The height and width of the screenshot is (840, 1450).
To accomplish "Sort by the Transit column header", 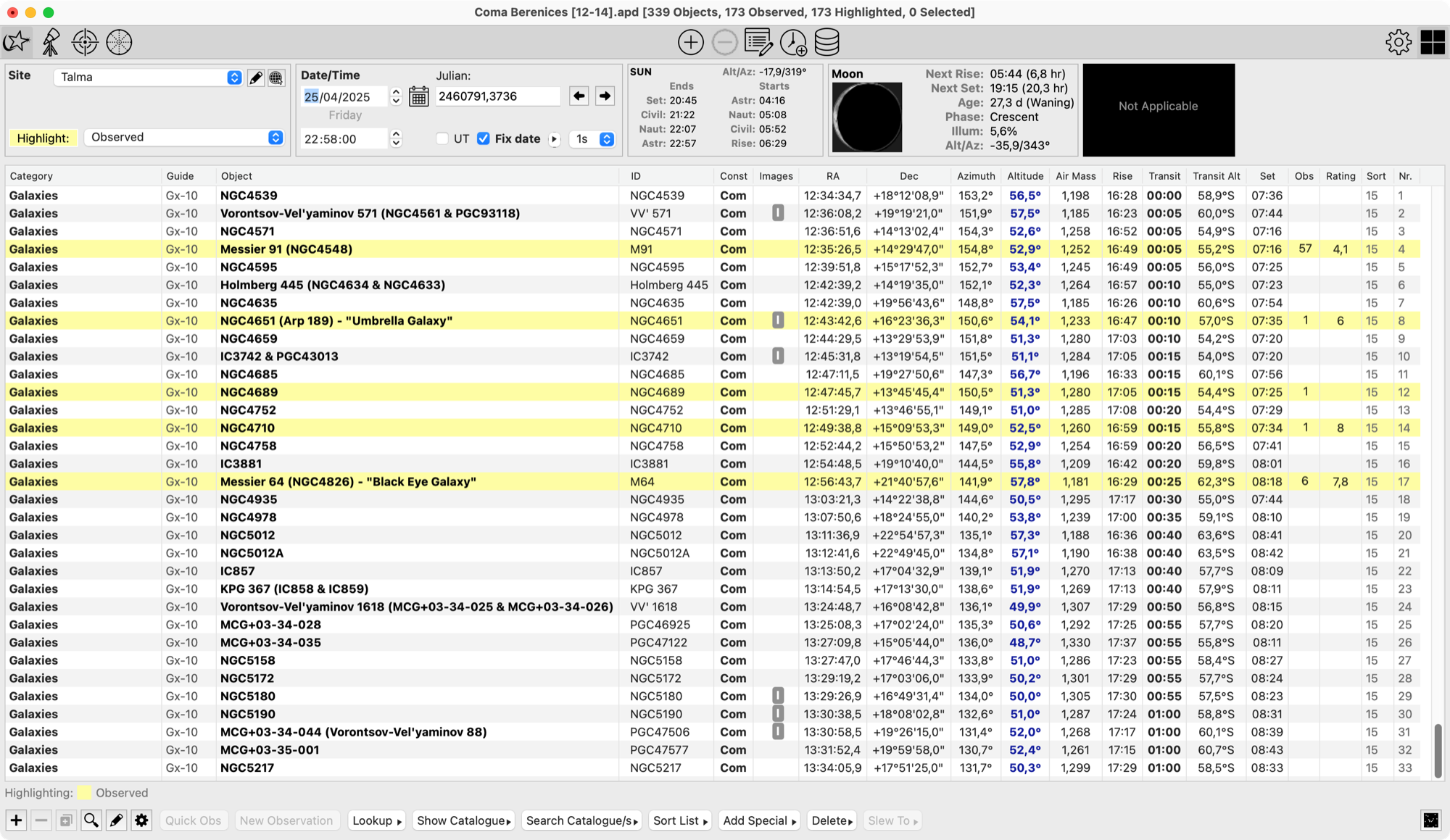I will click(x=1164, y=176).
